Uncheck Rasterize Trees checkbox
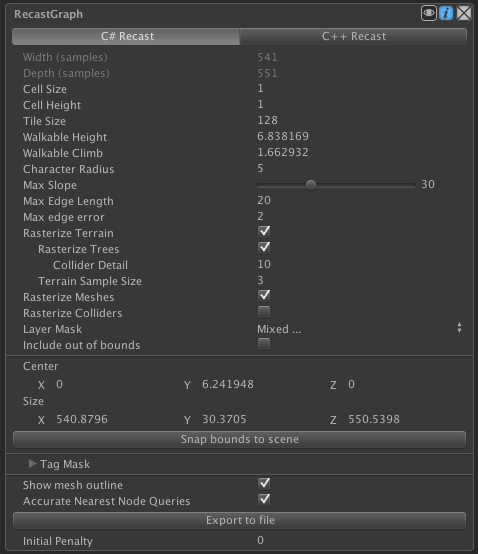This screenshot has width=478, height=554. pyautogui.click(x=264, y=248)
